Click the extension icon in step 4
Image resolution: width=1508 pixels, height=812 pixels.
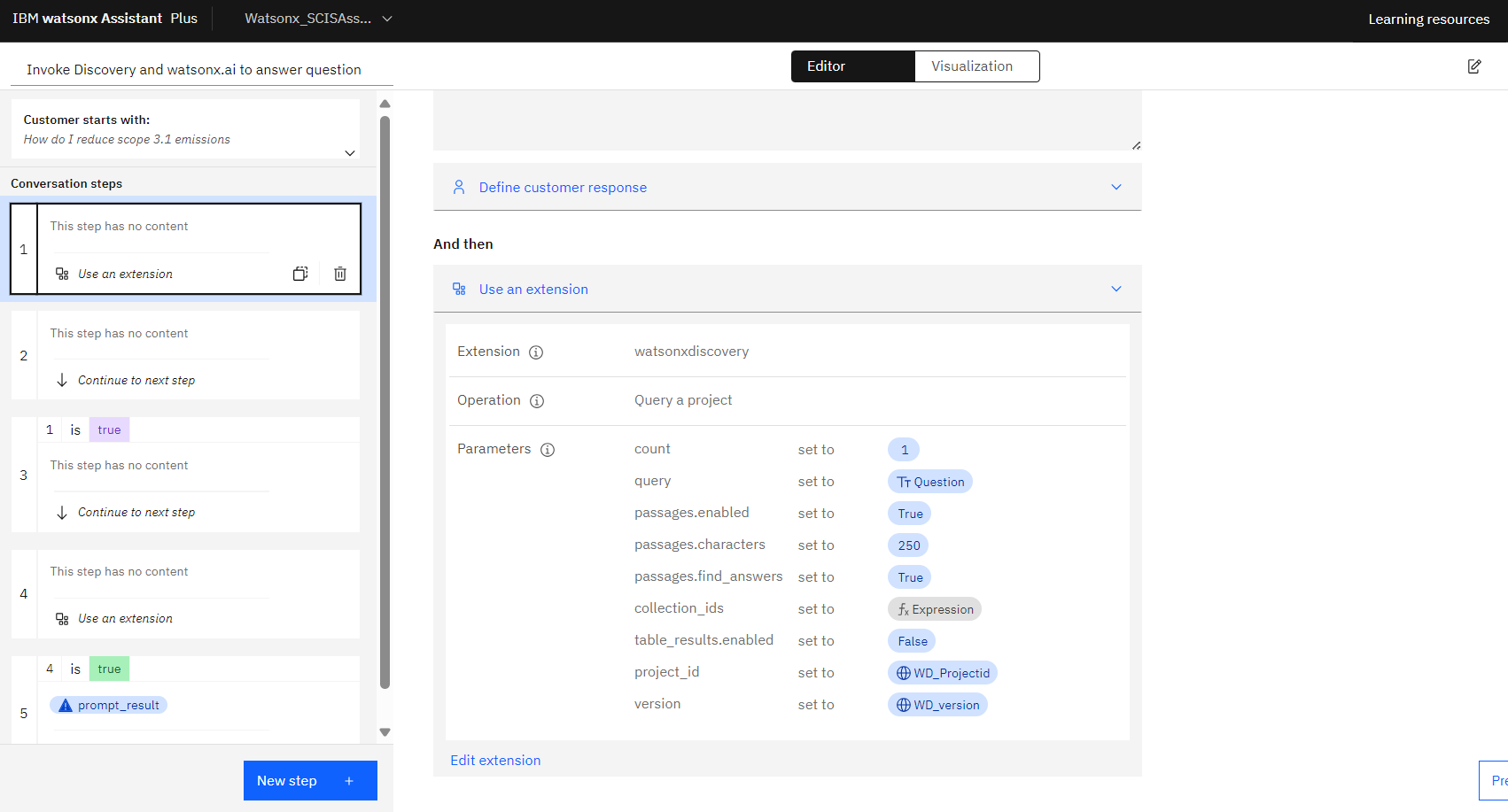point(62,619)
